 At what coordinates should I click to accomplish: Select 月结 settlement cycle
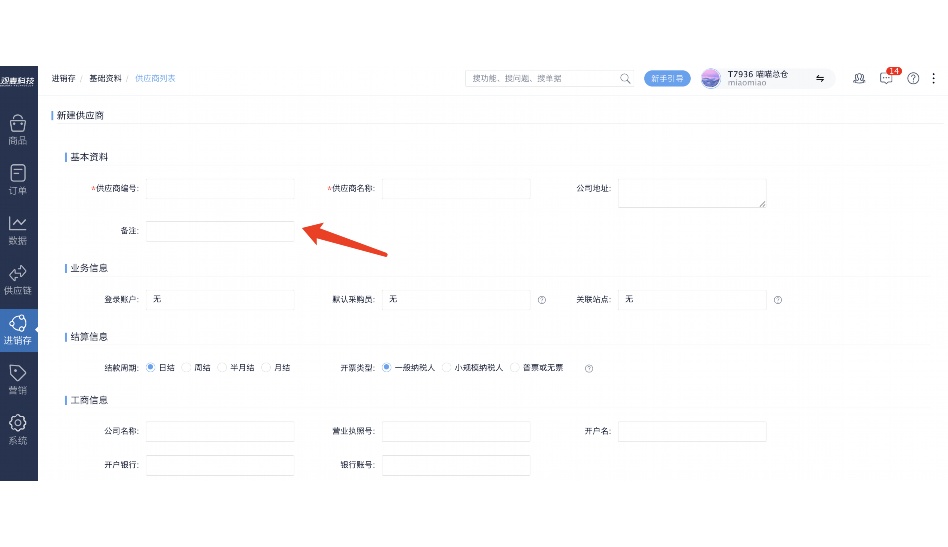click(x=267, y=368)
